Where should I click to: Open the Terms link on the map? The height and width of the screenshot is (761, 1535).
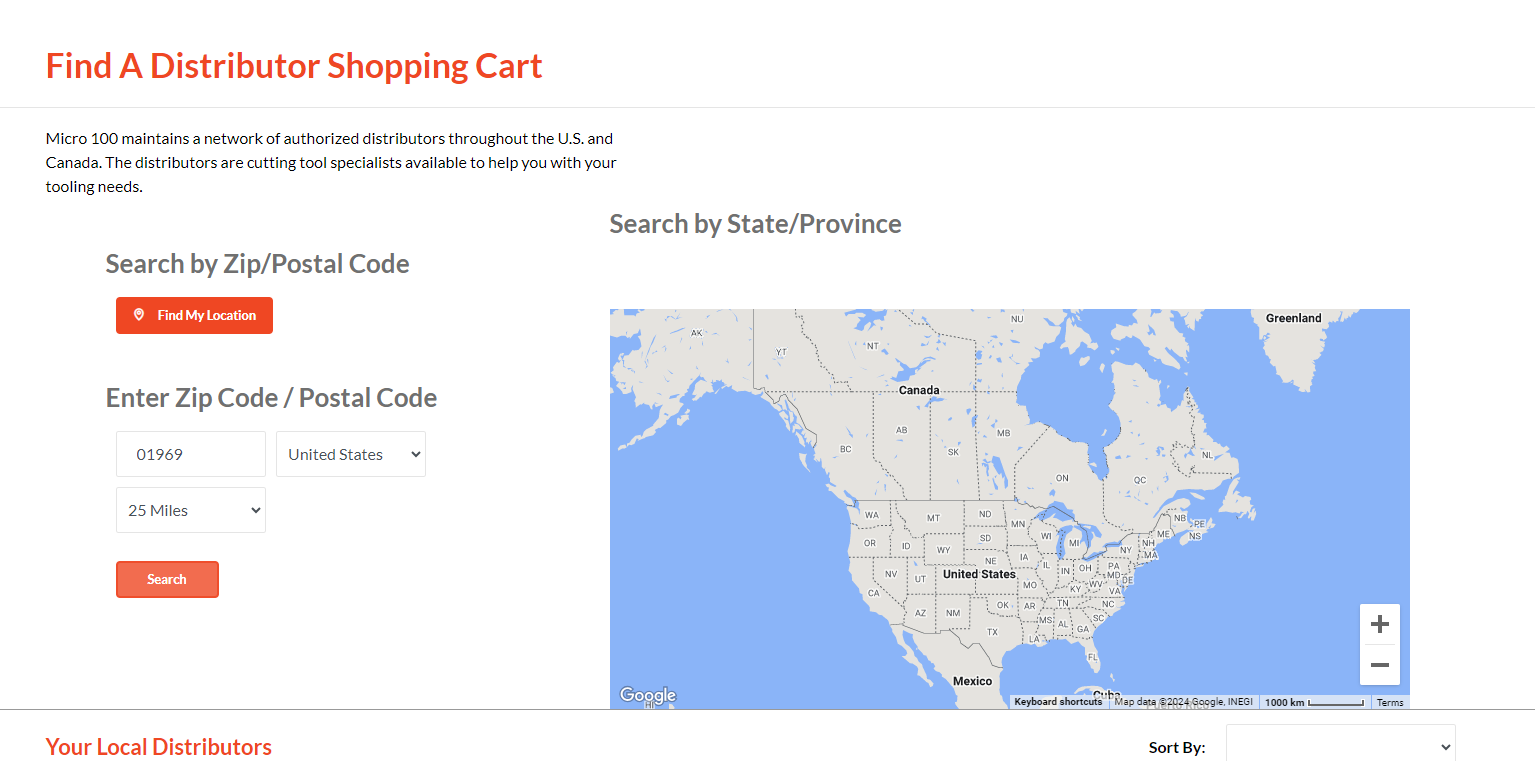1389,701
